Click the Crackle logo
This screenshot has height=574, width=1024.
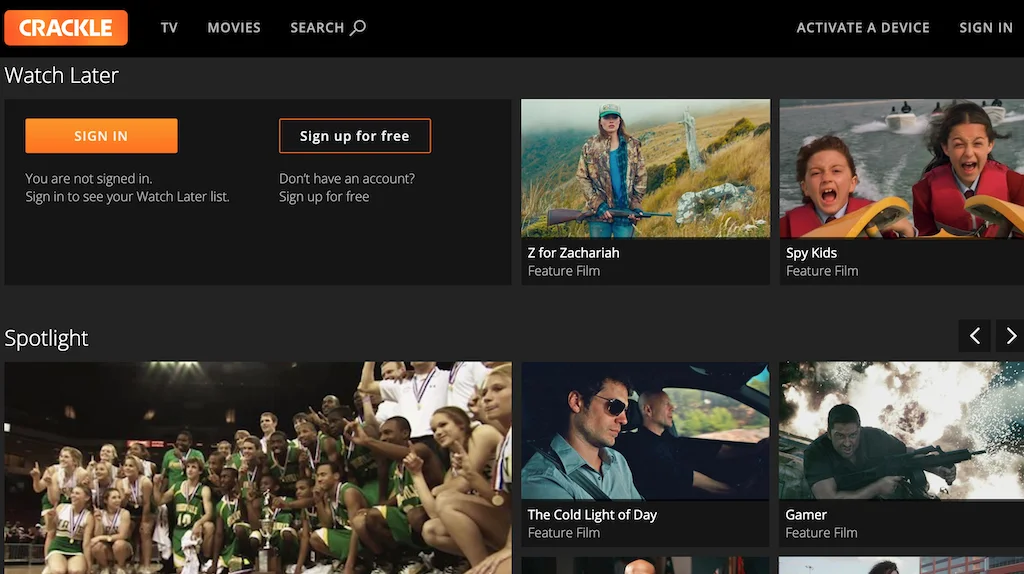coord(66,27)
